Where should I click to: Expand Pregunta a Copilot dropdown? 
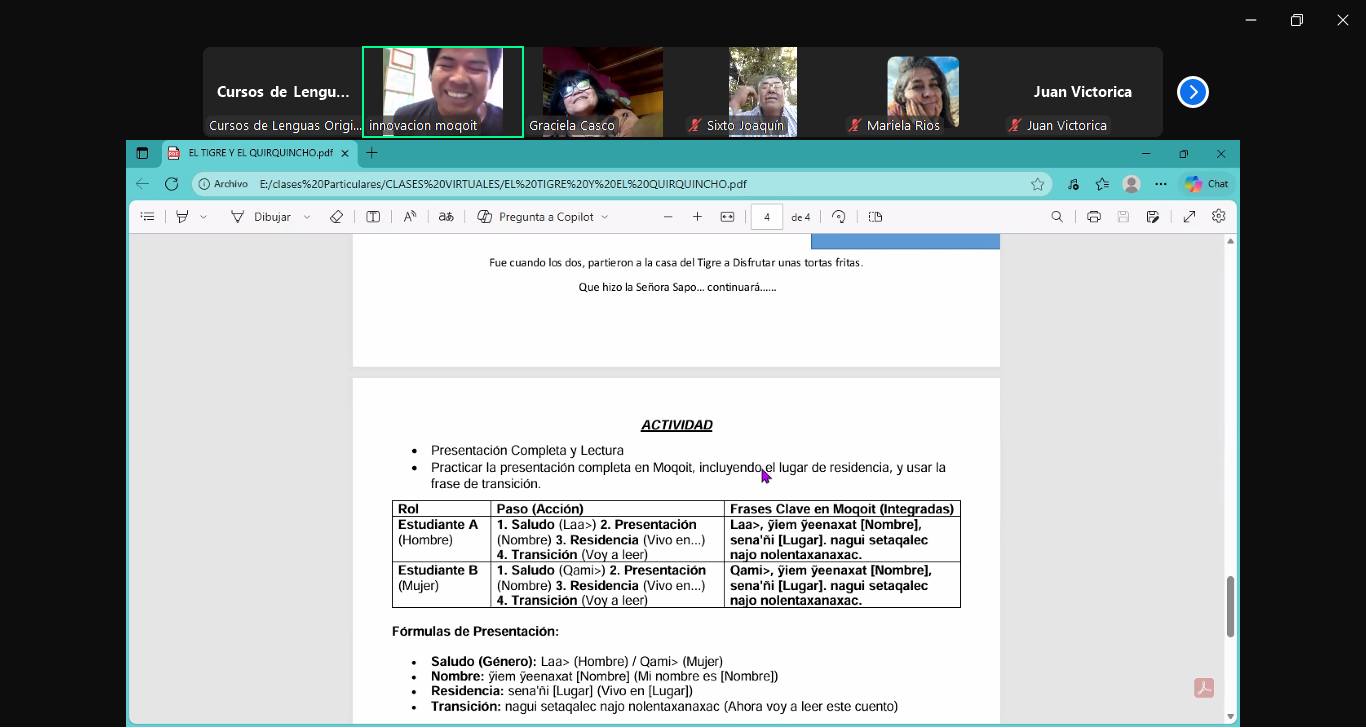pyautogui.click(x=605, y=217)
